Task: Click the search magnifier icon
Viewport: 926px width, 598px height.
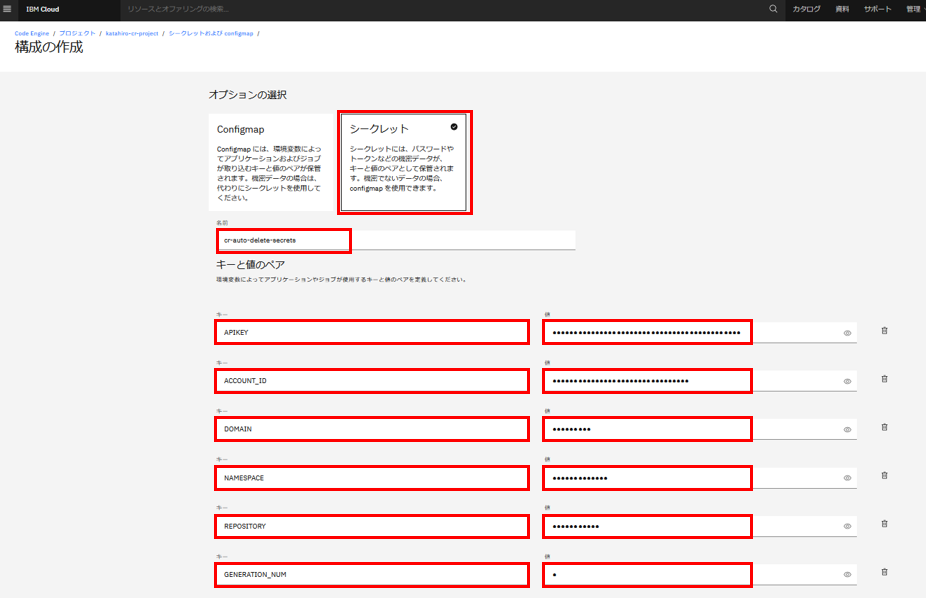Action: [773, 9]
